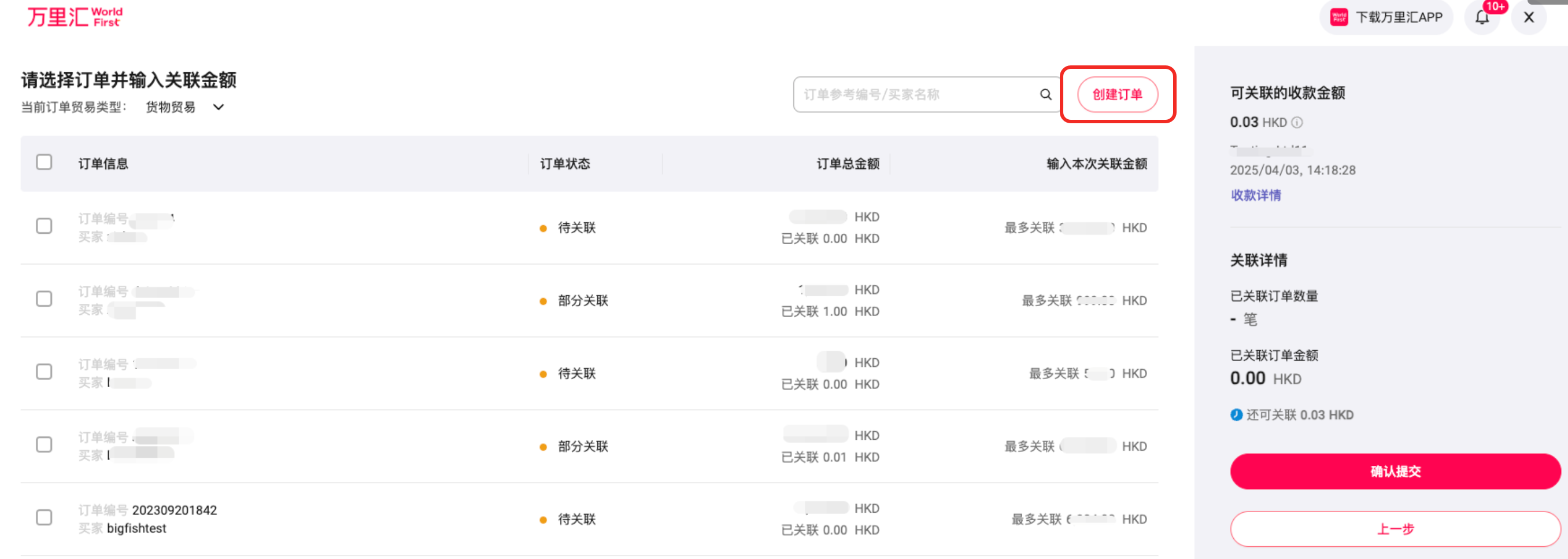Click the clock icon beside 还可关联 0.03 HKD
This screenshot has height=559, width=1568.
1237,415
